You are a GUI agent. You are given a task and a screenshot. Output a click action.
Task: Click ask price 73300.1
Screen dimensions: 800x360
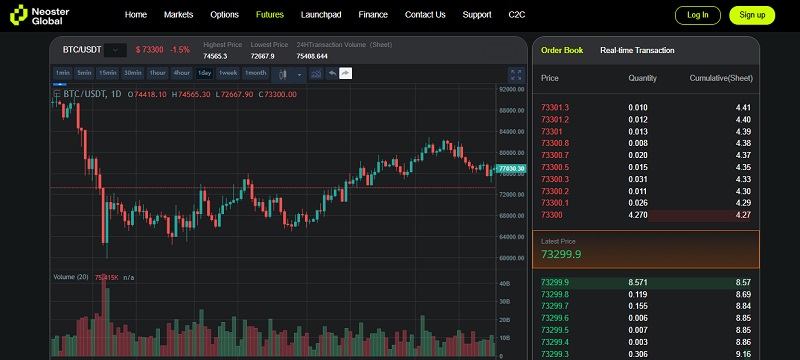[x=555, y=203]
